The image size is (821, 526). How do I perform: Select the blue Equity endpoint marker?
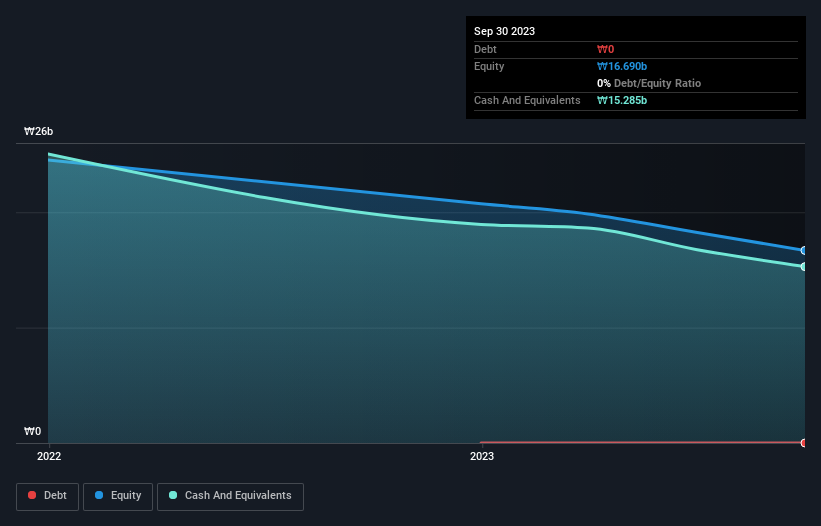click(x=804, y=251)
